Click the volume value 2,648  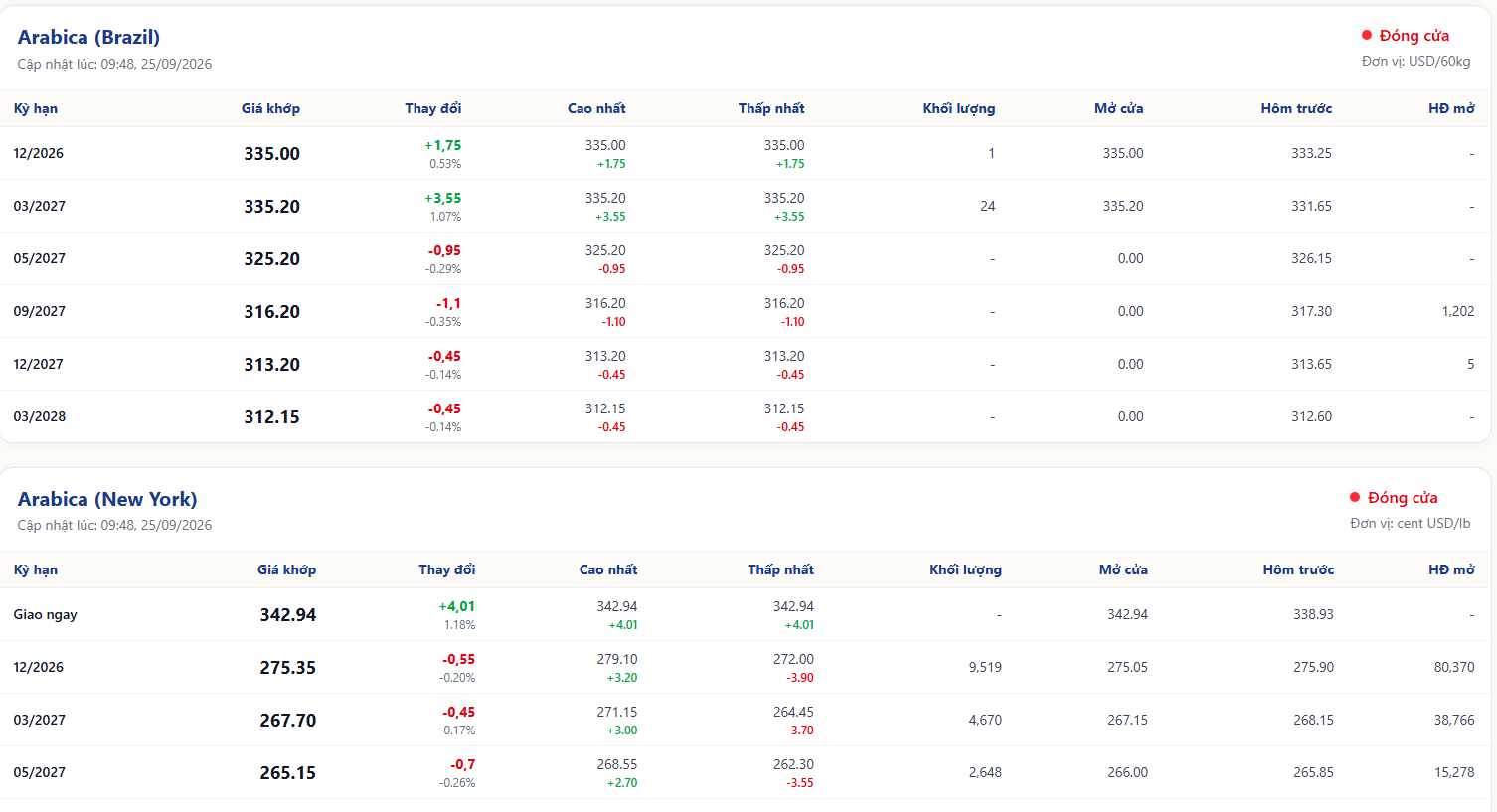(985, 772)
